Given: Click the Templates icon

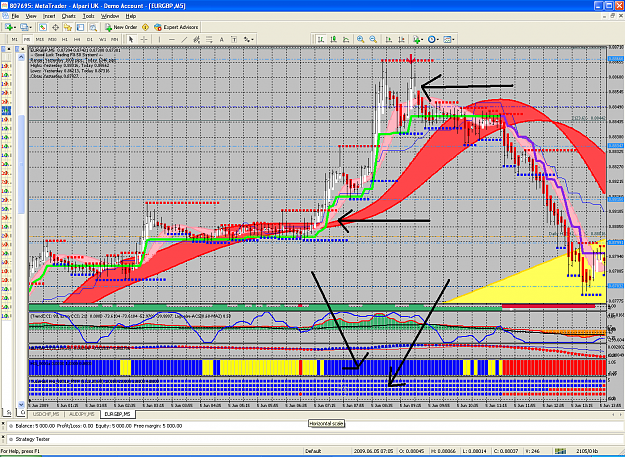Looking at the screenshot, I should [447, 39].
